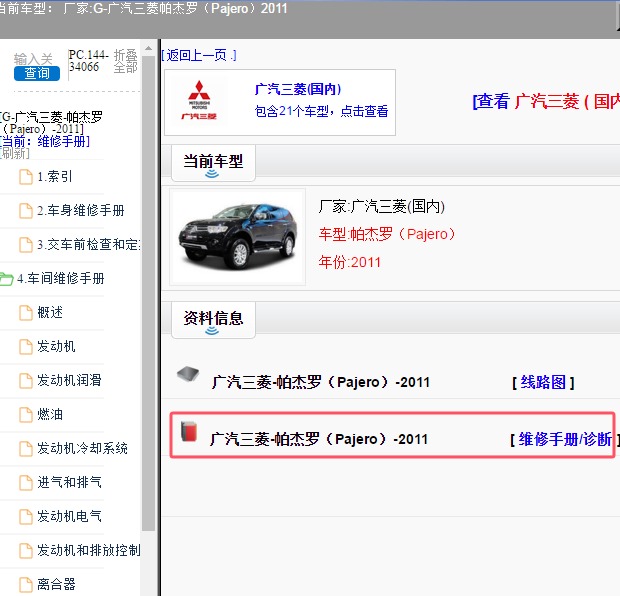
Task: Click the 刷新 refresh link
Action: (15, 153)
